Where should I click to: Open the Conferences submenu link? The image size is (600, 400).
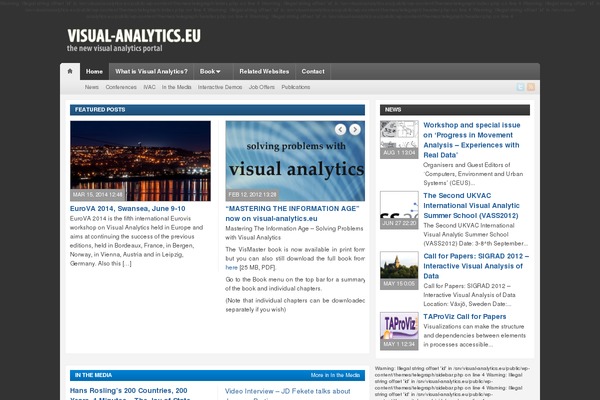click(121, 87)
